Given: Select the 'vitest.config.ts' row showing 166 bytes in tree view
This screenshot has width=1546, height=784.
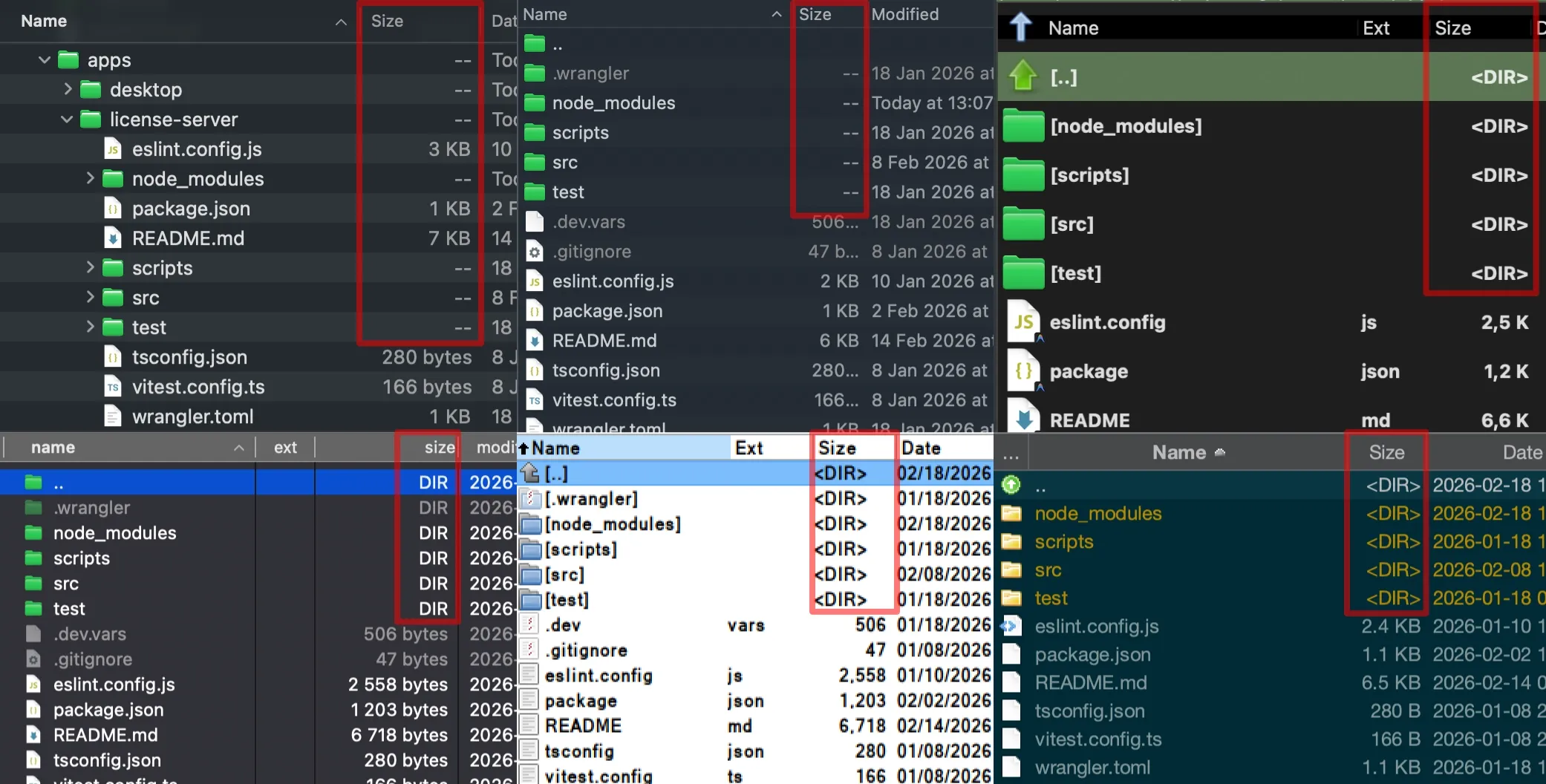Looking at the screenshot, I should pos(258,387).
